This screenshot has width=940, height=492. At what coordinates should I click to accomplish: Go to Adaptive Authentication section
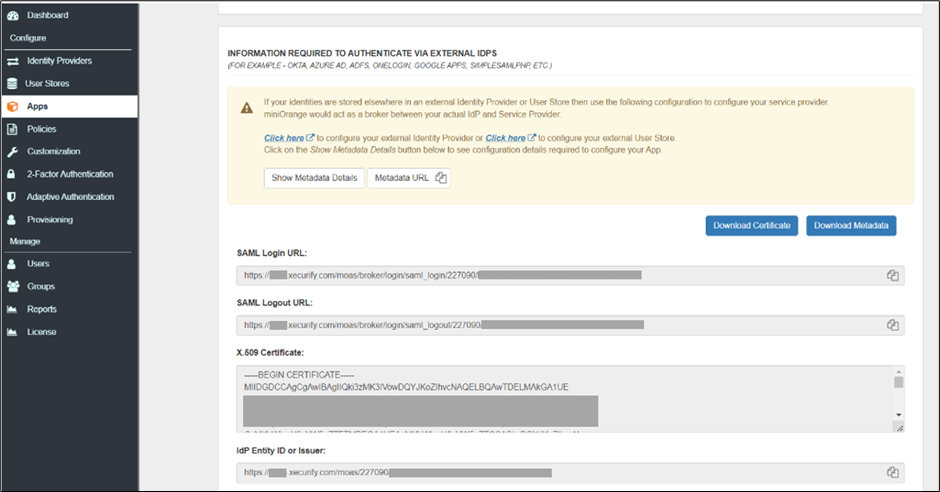pos(70,197)
